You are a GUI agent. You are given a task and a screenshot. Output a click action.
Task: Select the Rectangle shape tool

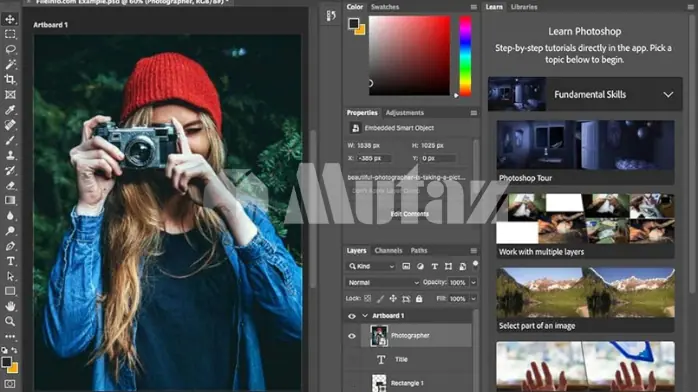(10, 291)
